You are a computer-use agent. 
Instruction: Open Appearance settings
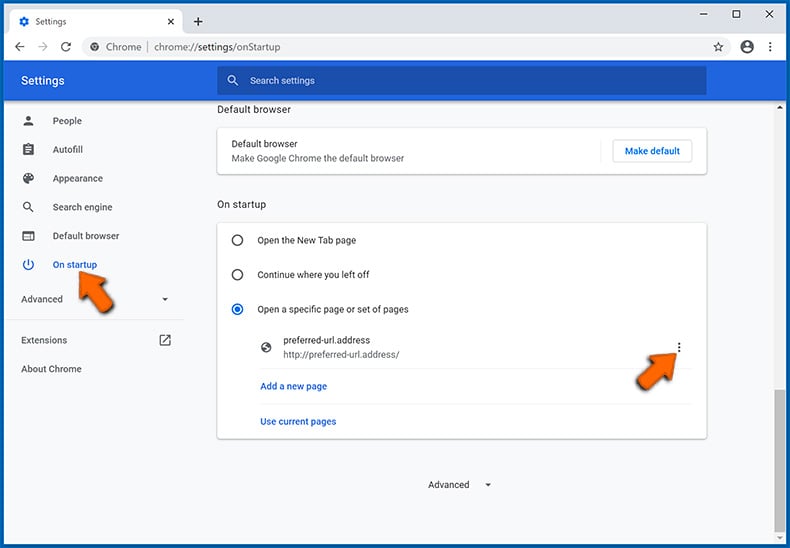pos(78,178)
